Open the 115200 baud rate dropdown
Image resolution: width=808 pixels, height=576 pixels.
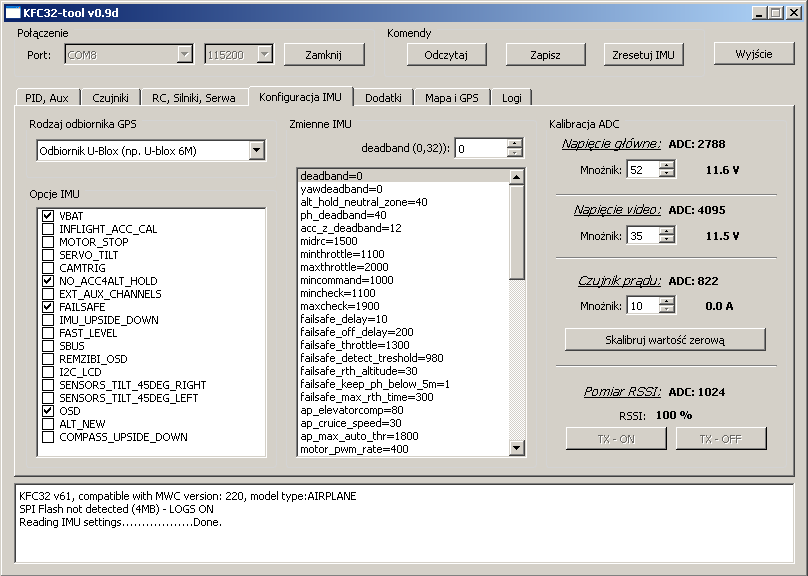coord(264,54)
